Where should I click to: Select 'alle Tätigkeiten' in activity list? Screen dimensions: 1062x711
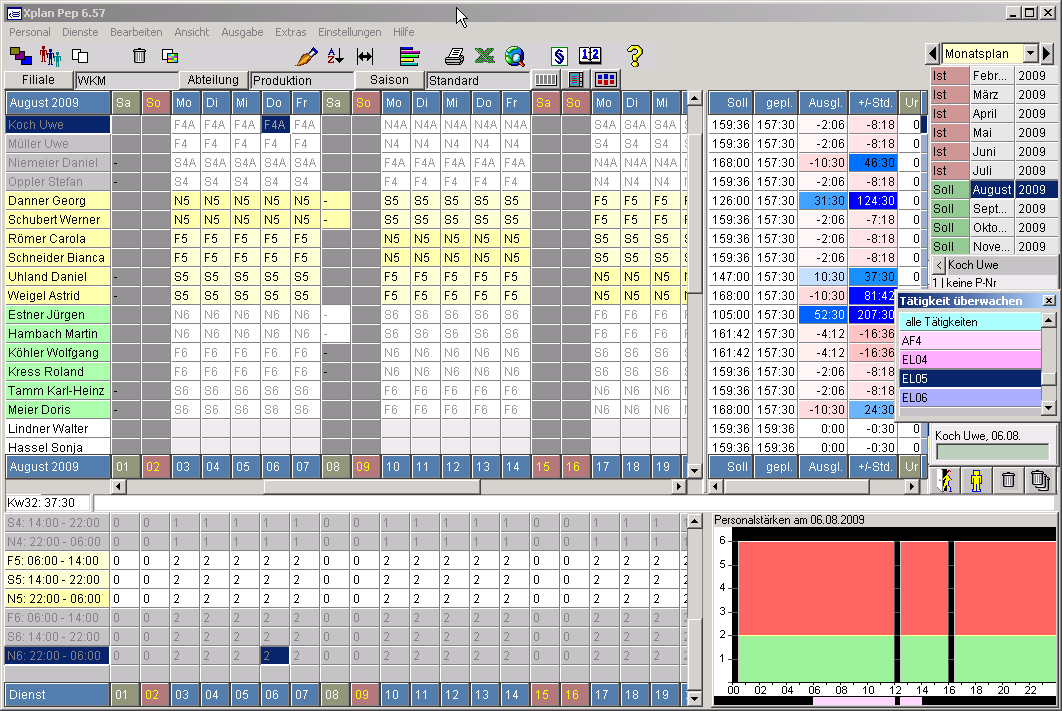coord(970,322)
